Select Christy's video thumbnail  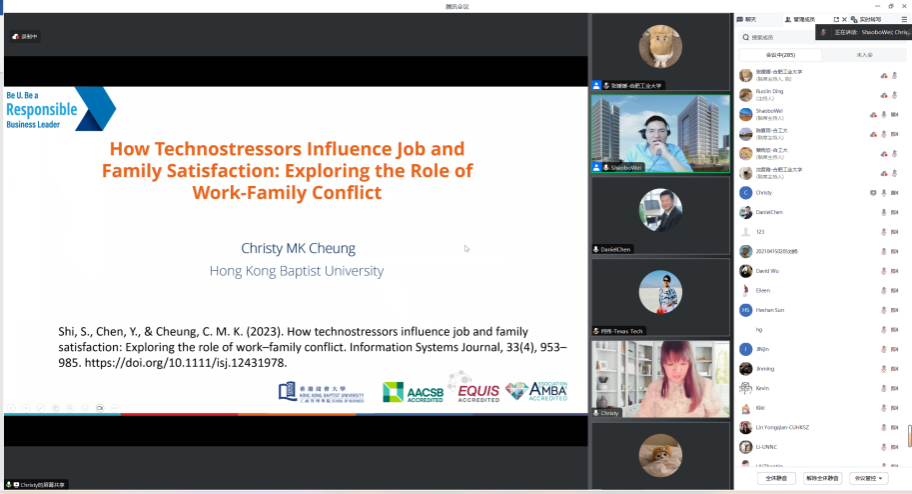661,377
